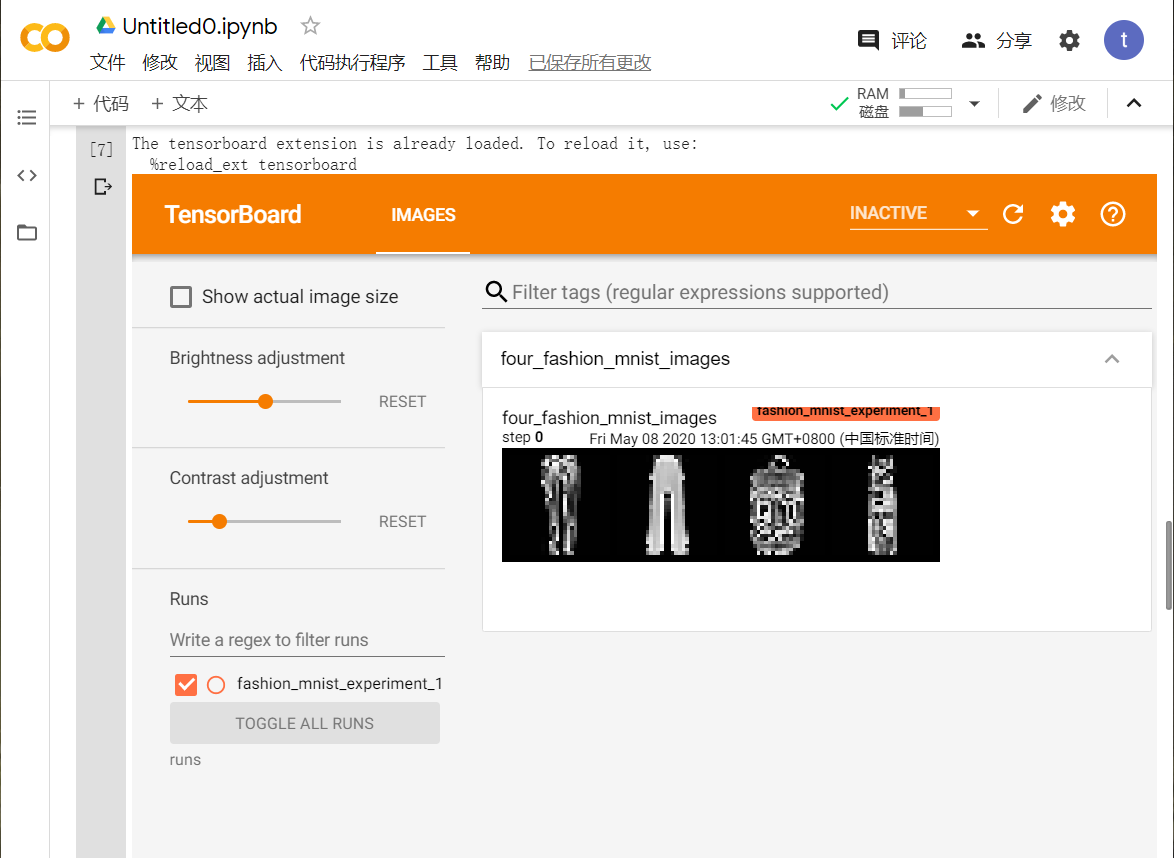Click the fashion MNIST image preview
This screenshot has height=858, width=1174.
pyautogui.click(x=720, y=505)
